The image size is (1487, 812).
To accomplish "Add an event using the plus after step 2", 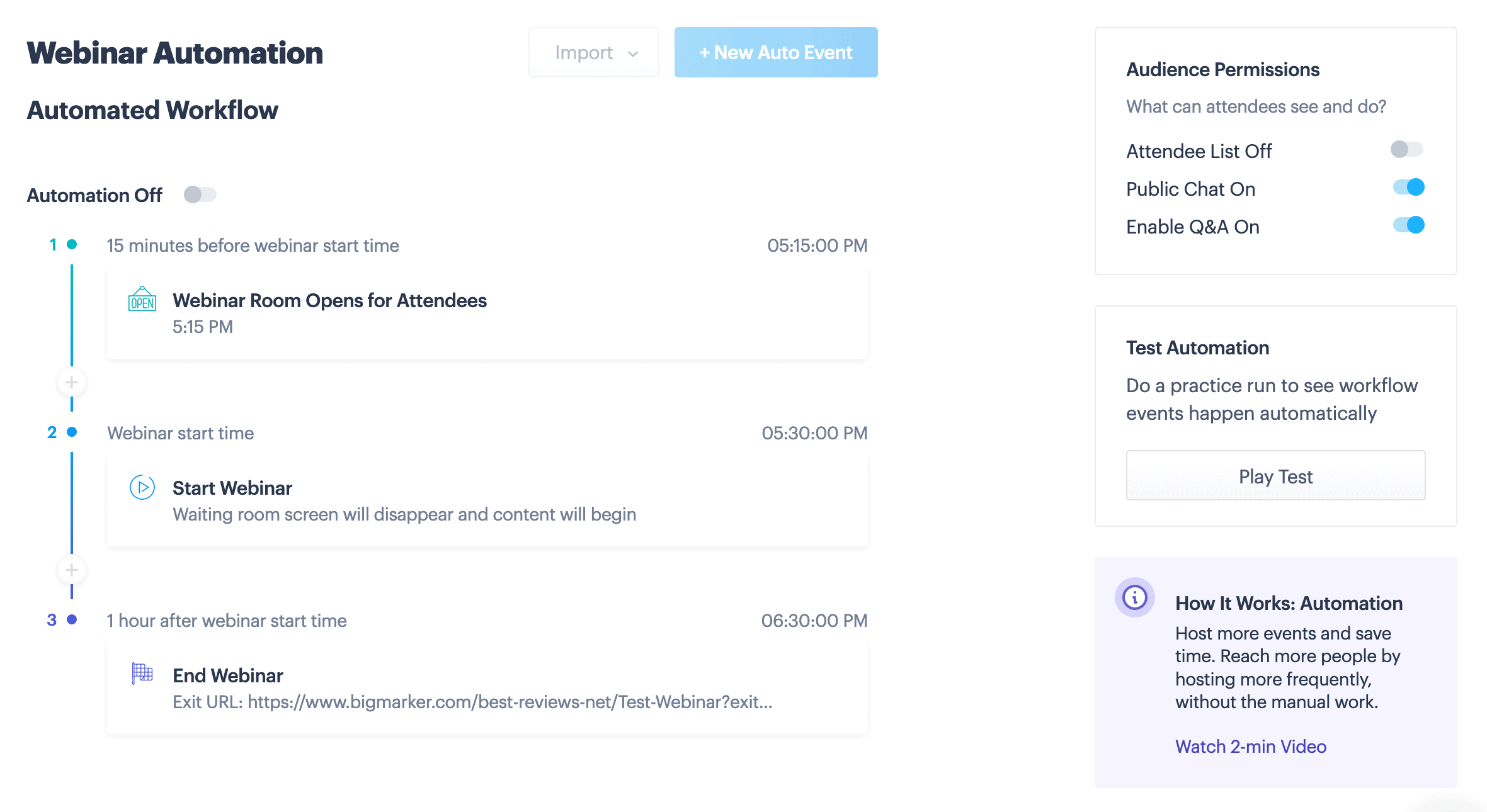I will pyautogui.click(x=72, y=570).
